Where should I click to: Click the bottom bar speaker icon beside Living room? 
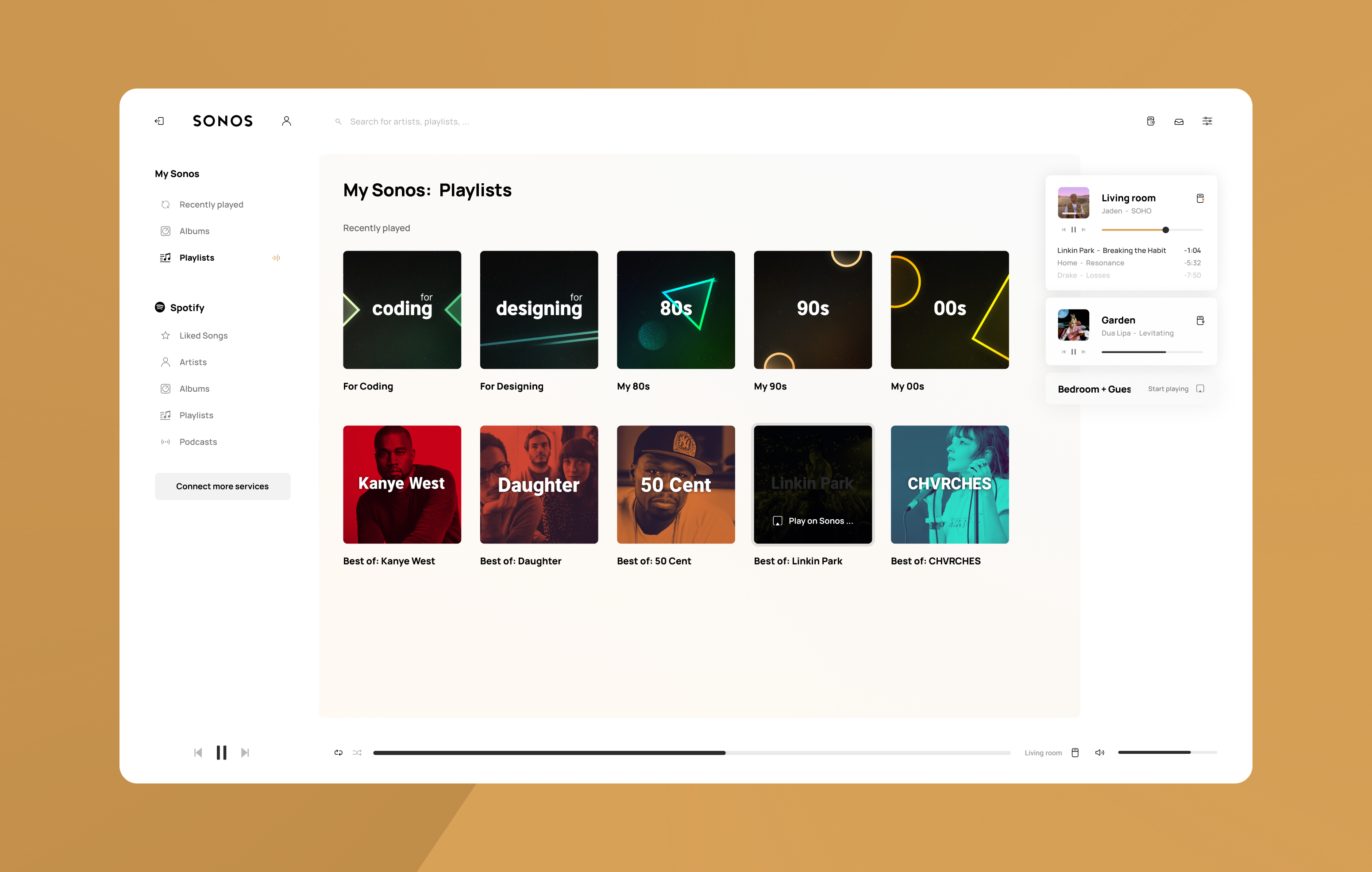(x=1075, y=752)
